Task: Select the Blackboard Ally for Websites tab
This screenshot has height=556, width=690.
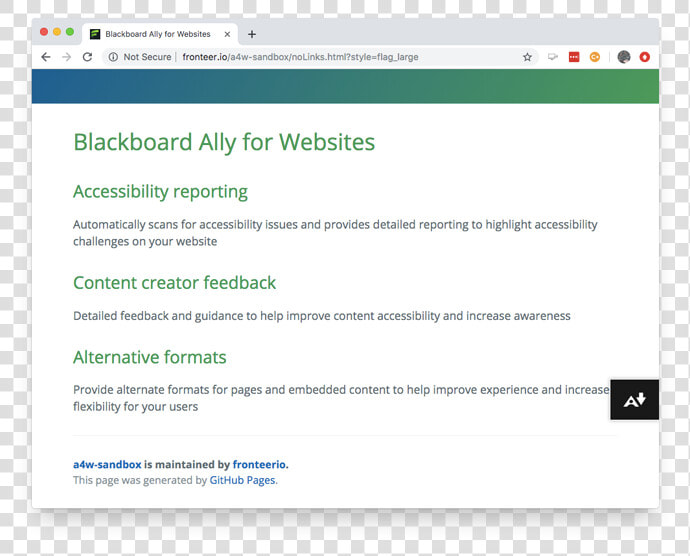Action: click(x=160, y=34)
